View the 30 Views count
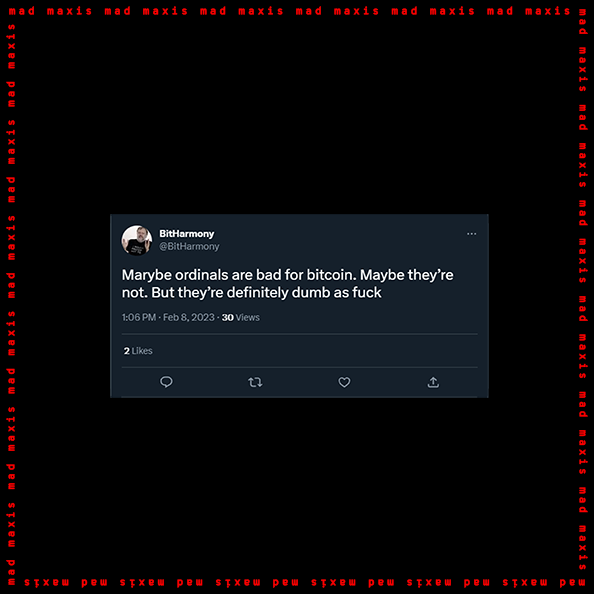Image resolution: width=594 pixels, height=594 pixels. (241, 317)
